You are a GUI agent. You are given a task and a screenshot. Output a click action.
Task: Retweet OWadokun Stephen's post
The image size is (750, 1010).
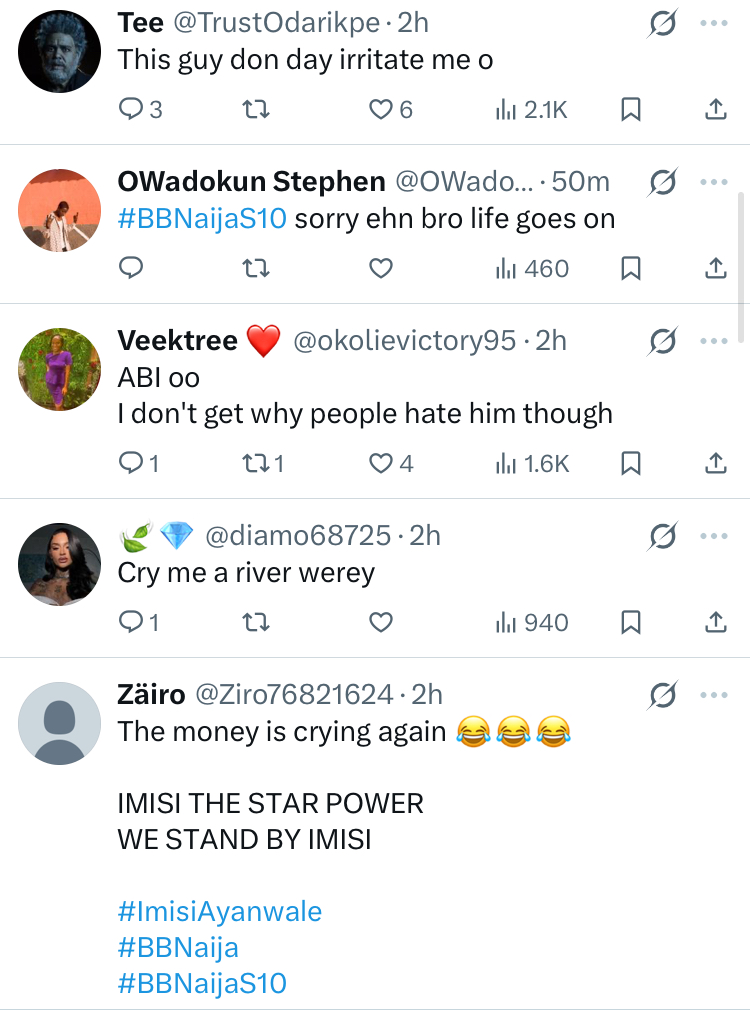pos(257,268)
